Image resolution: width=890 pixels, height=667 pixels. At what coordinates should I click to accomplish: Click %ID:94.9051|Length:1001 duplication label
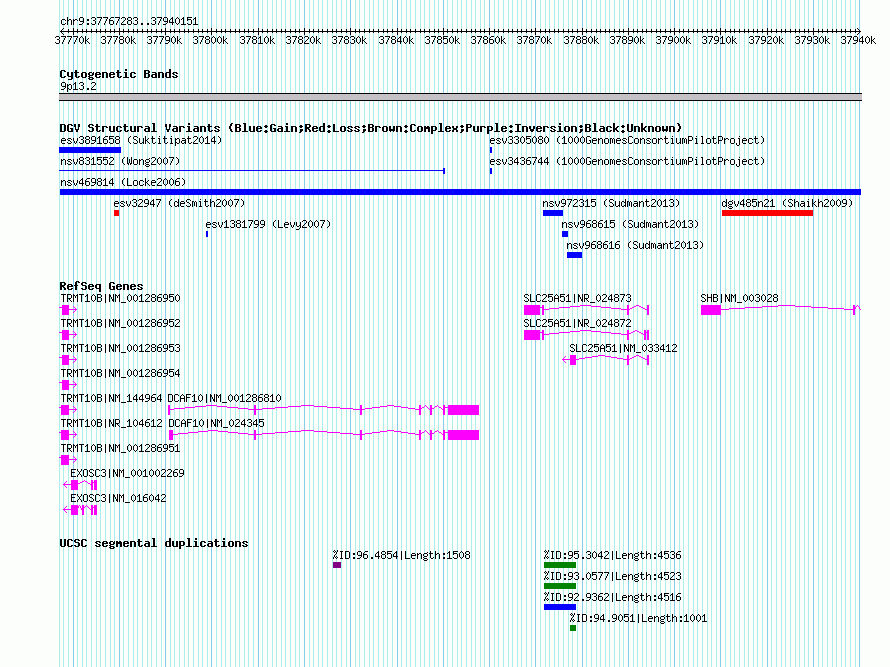coord(639,618)
